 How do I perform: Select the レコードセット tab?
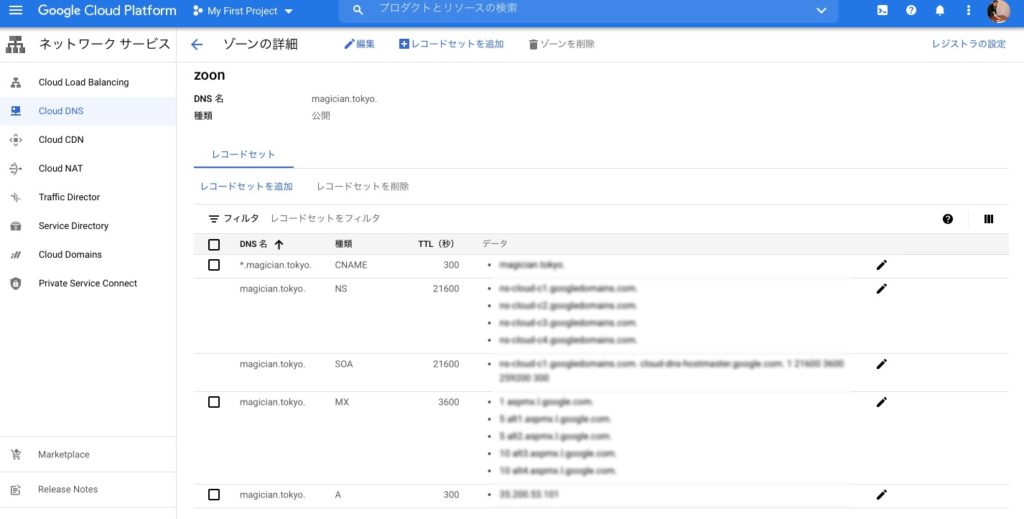click(x=243, y=155)
